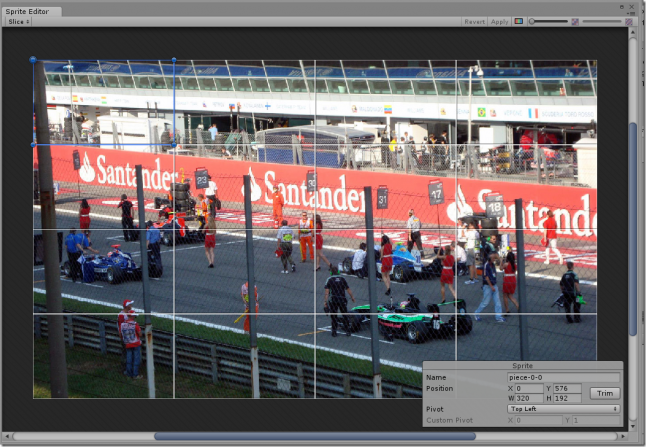This screenshot has width=646, height=447.
Task: Toggle the RGB/alpha color channel view icon
Action: pos(519,21)
